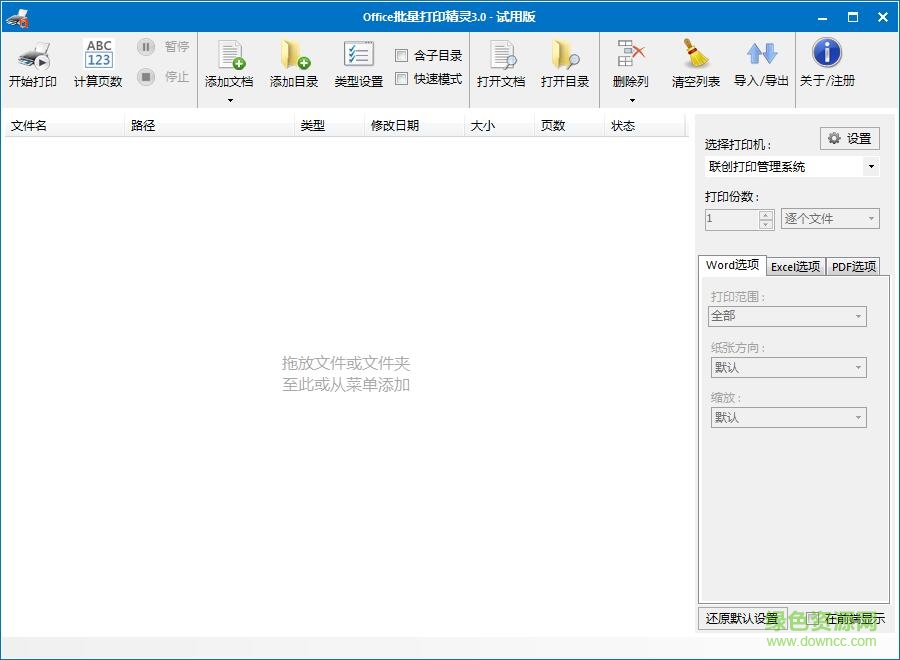Switch to the Excel选项 tab

tap(795, 266)
